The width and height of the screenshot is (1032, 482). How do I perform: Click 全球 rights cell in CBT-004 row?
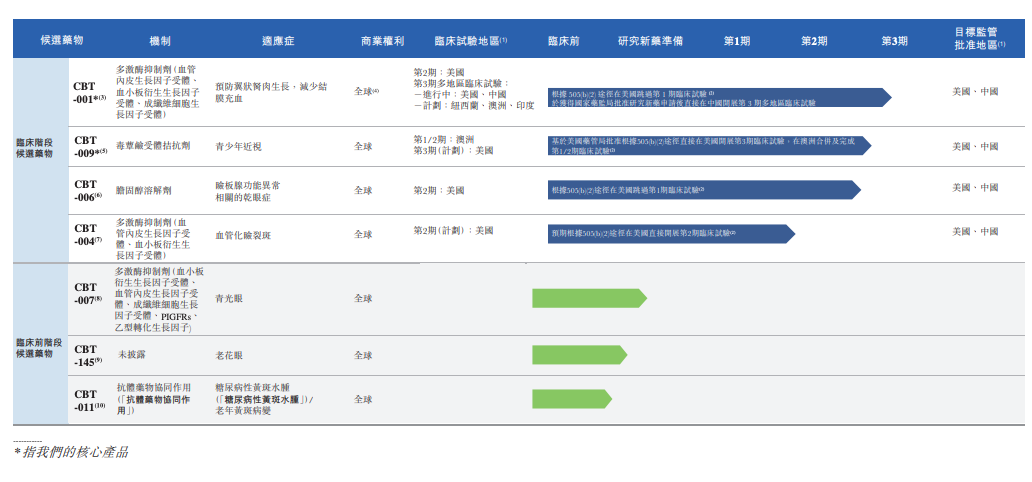(x=363, y=234)
